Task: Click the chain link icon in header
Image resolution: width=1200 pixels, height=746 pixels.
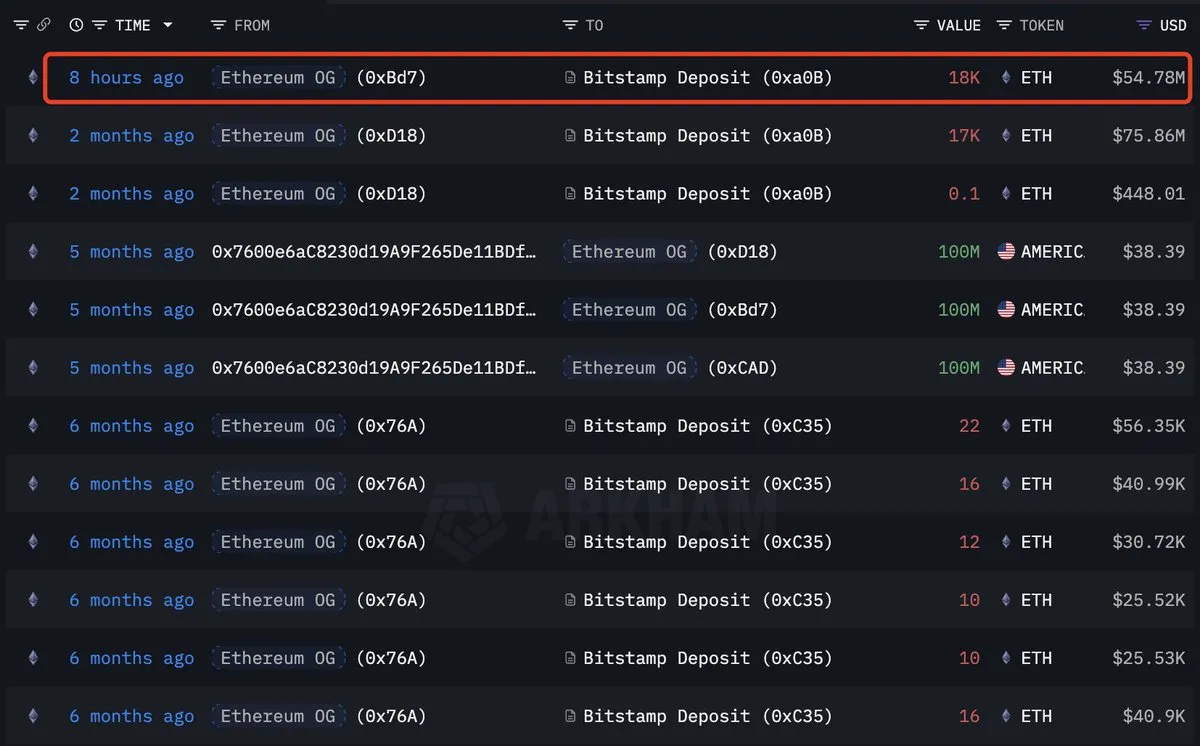Action: click(43, 25)
